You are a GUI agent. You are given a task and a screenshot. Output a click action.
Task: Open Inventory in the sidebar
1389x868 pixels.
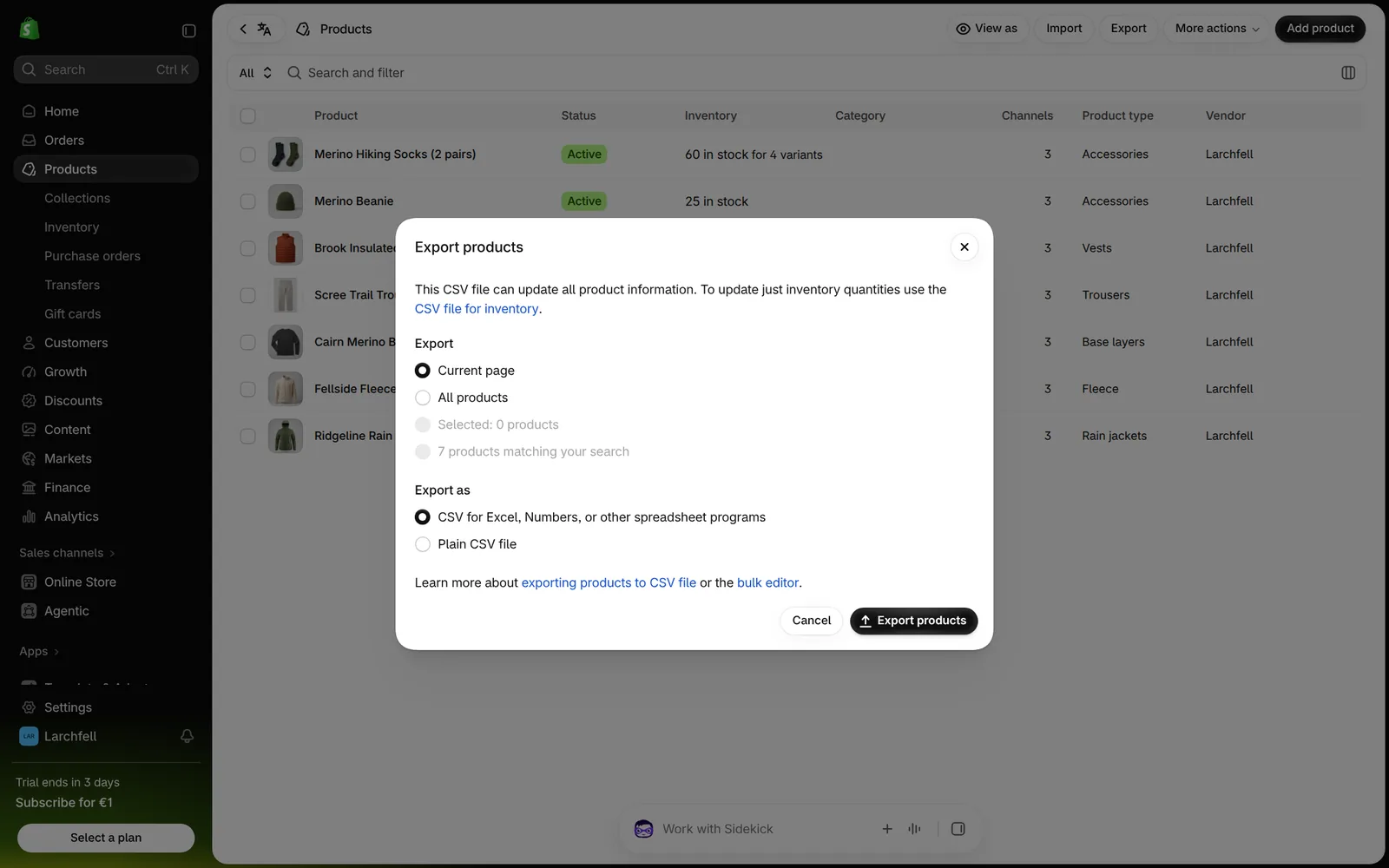tap(71, 227)
